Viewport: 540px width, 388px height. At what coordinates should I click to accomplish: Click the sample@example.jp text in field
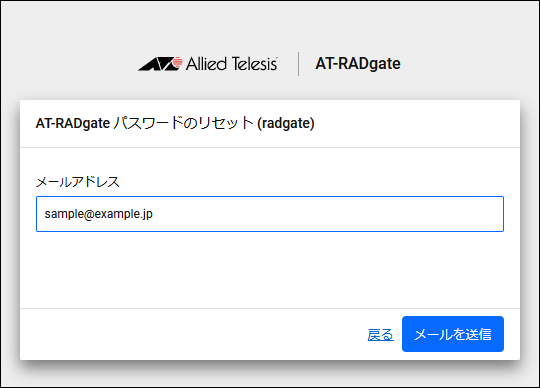(98, 214)
